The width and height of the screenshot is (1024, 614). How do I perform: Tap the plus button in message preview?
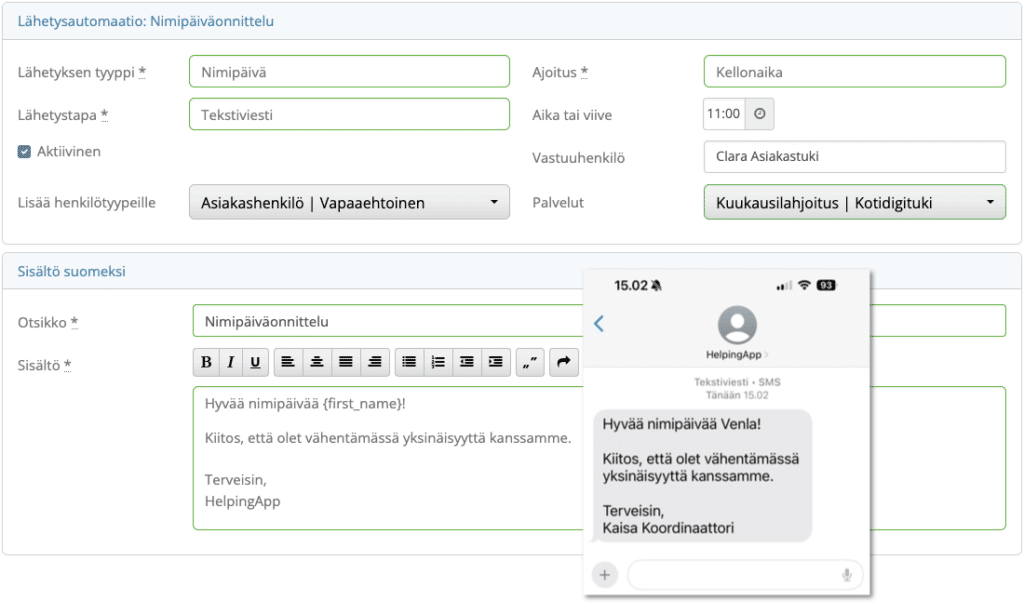pos(604,575)
